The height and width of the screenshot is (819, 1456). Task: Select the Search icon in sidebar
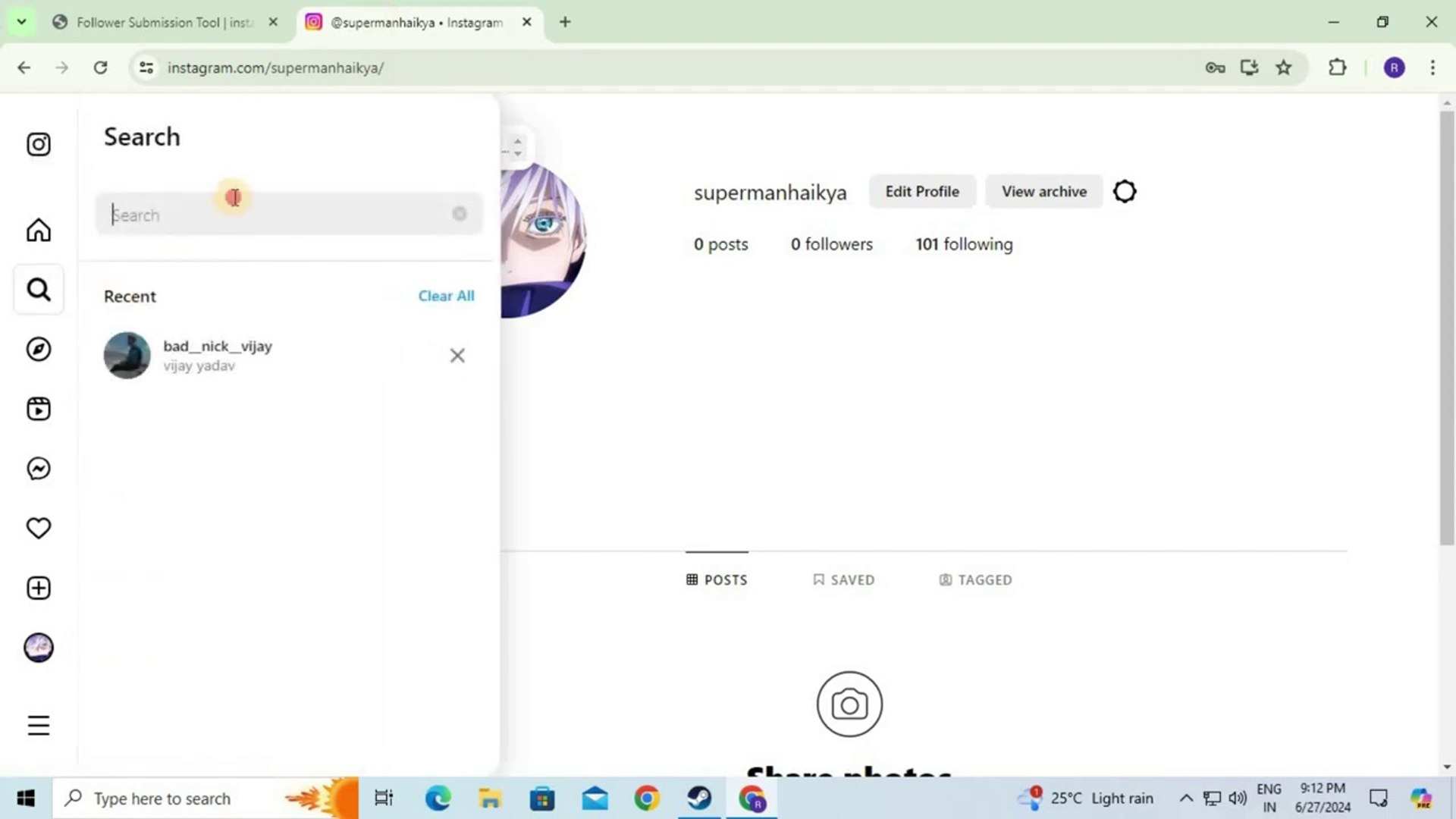[x=38, y=289]
